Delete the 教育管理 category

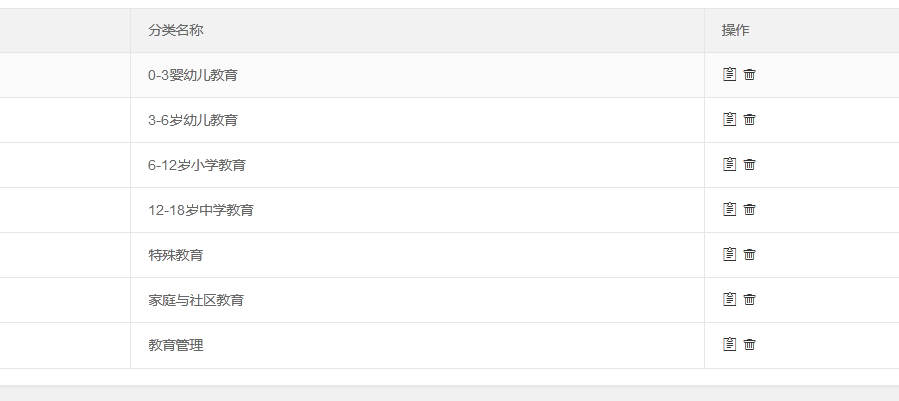point(749,344)
